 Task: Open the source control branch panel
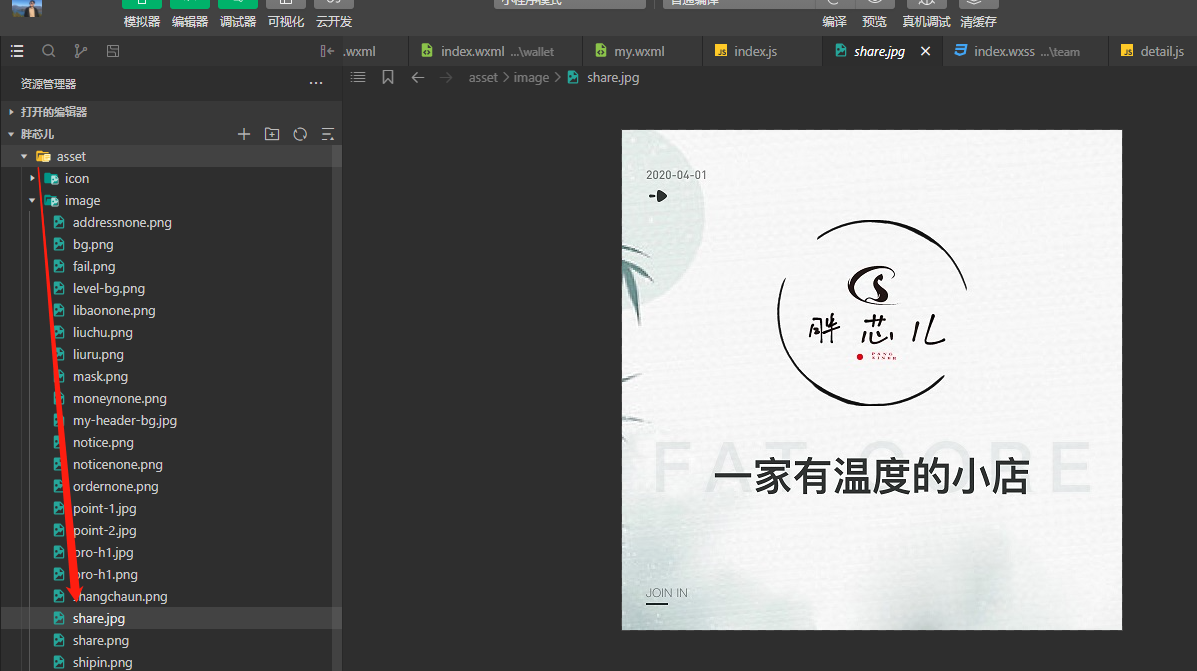[80, 51]
